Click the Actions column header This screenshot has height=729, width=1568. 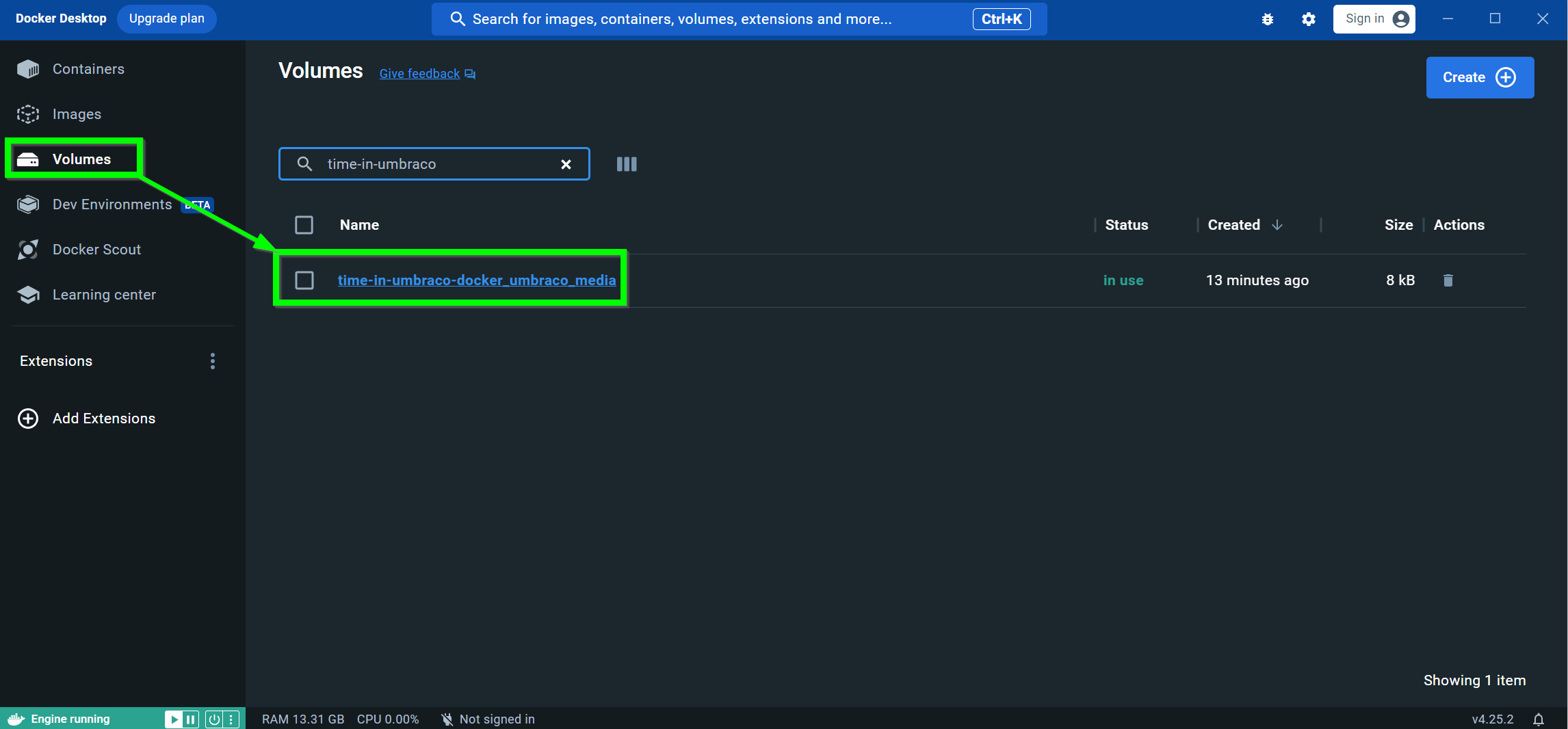pyautogui.click(x=1459, y=225)
